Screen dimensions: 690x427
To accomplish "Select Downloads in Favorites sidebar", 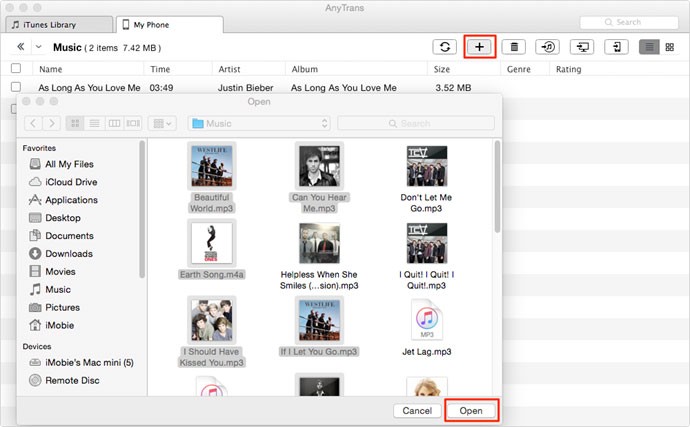I will pos(68,254).
